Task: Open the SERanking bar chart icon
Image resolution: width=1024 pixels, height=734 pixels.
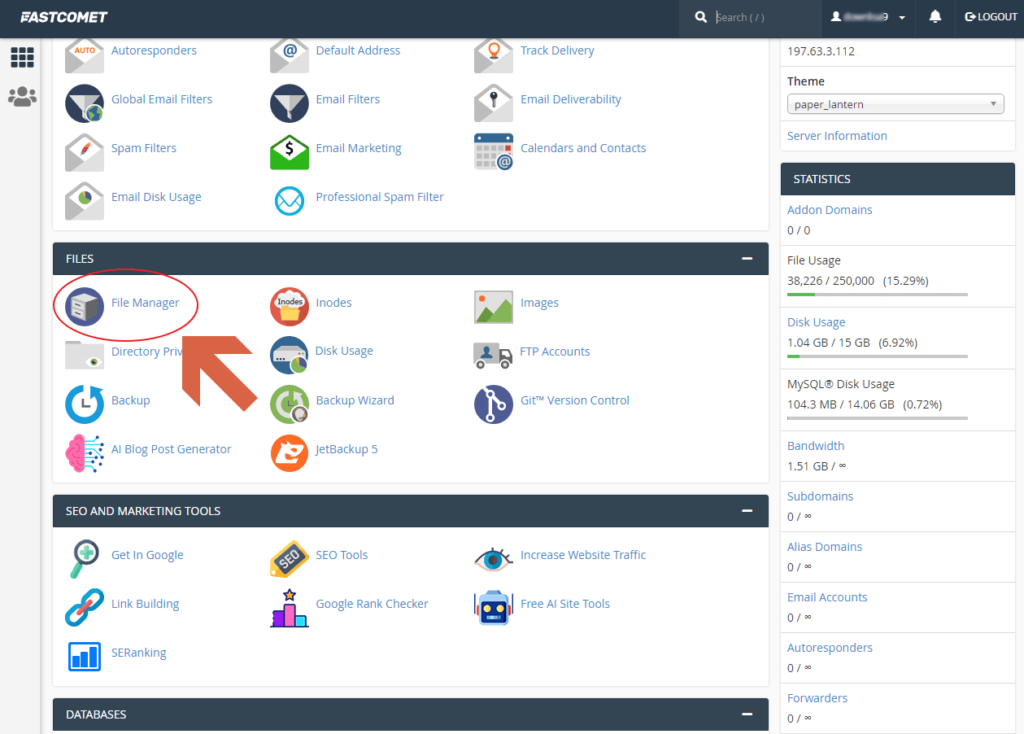Action: (84, 657)
